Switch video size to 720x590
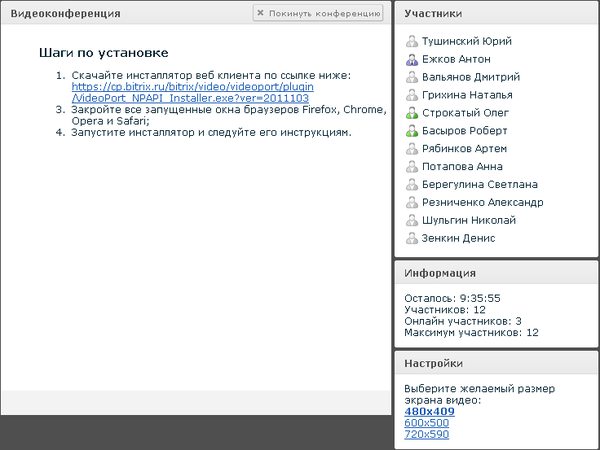600x450 pixels. 426,434
